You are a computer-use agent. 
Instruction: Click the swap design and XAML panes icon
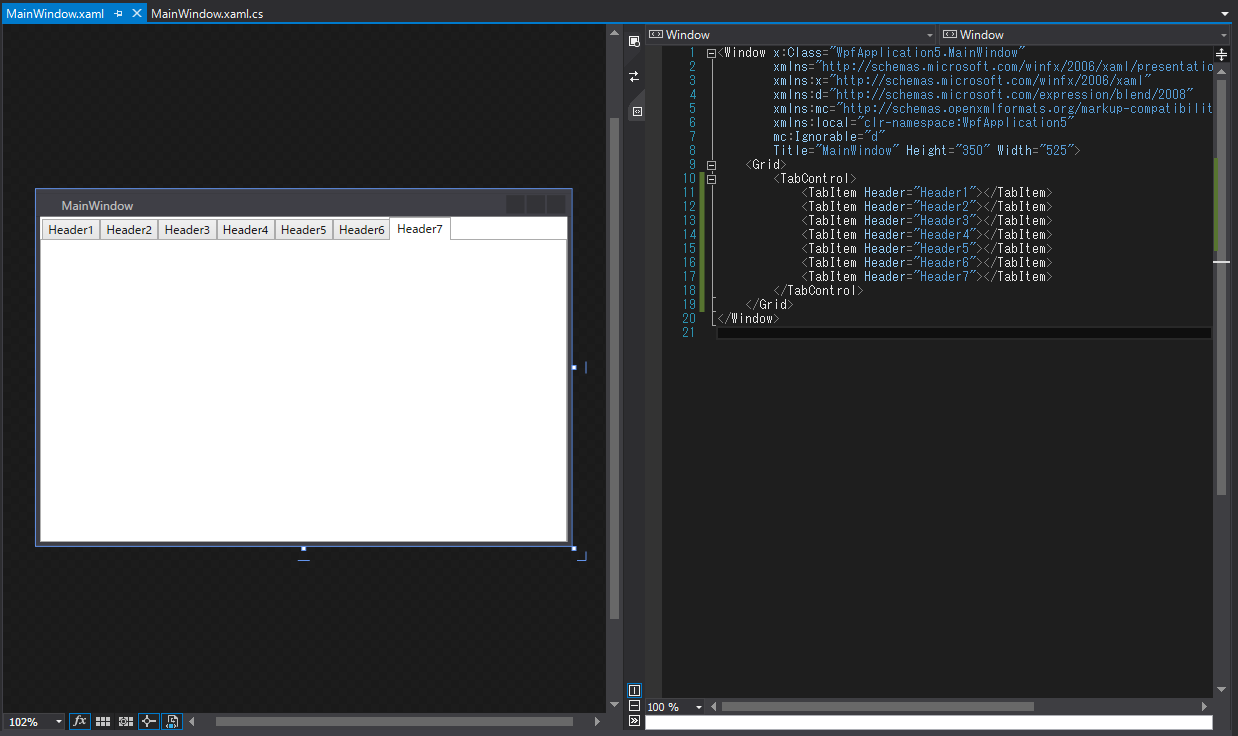pos(634,76)
